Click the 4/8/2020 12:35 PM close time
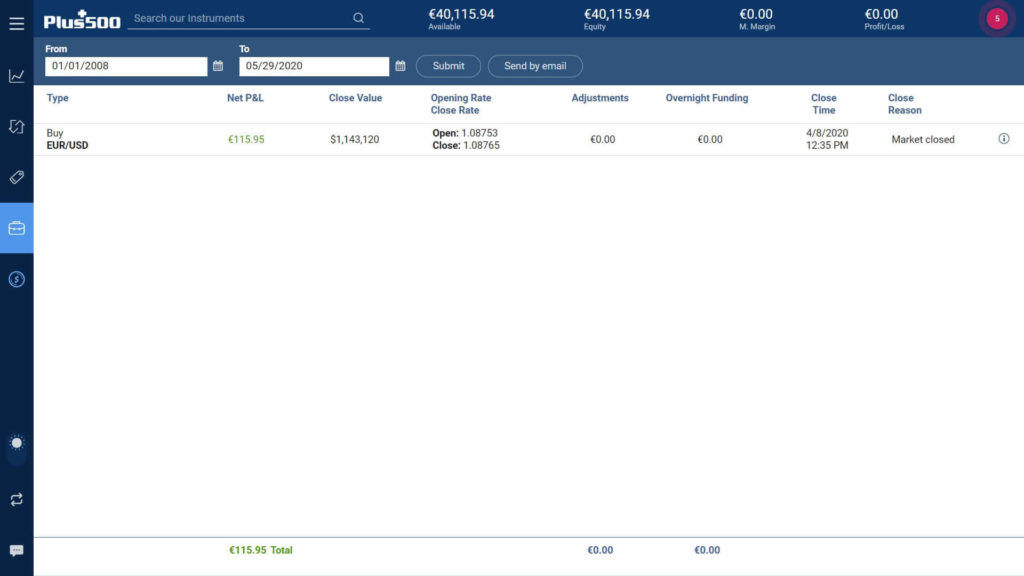This screenshot has height=576, width=1024. tap(827, 139)
